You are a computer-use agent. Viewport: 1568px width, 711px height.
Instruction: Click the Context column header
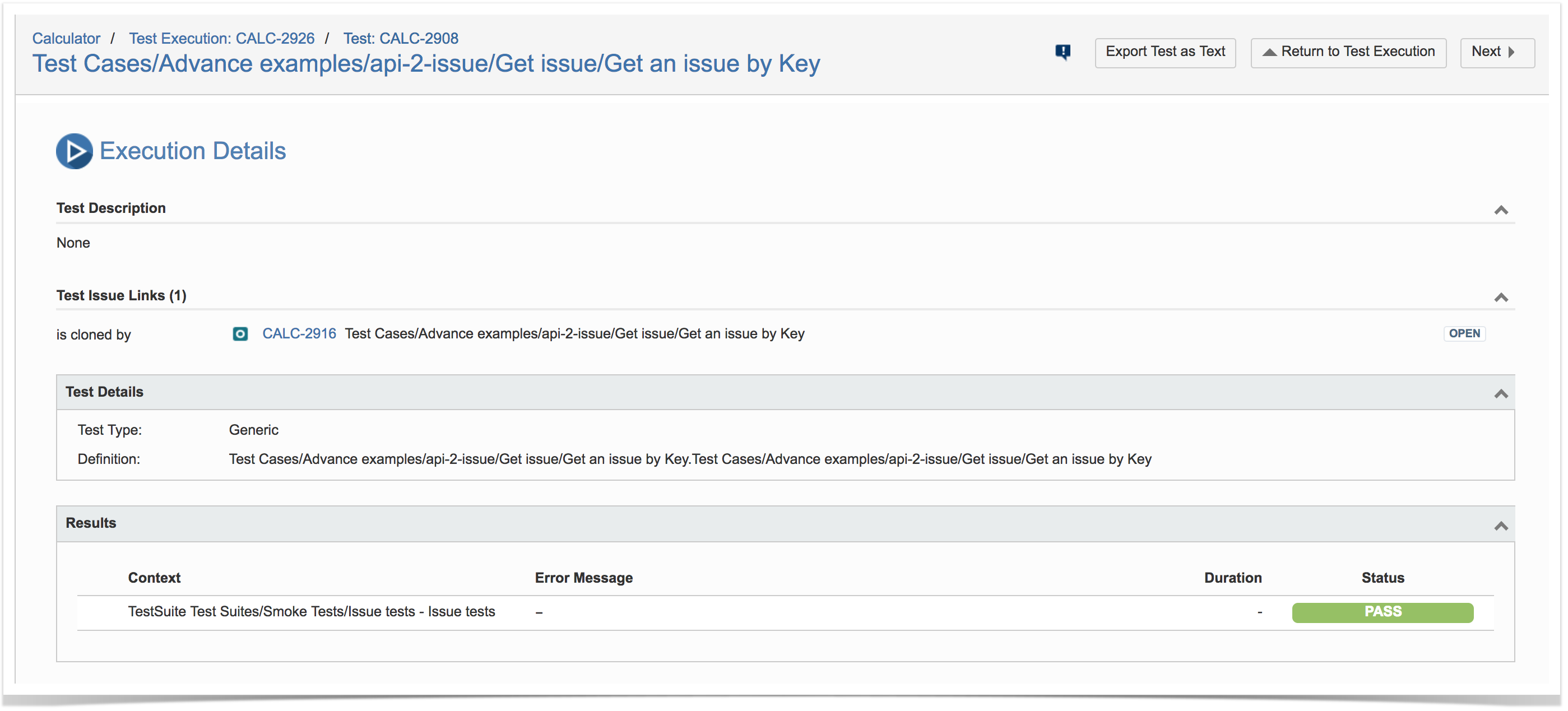(154, 578)
